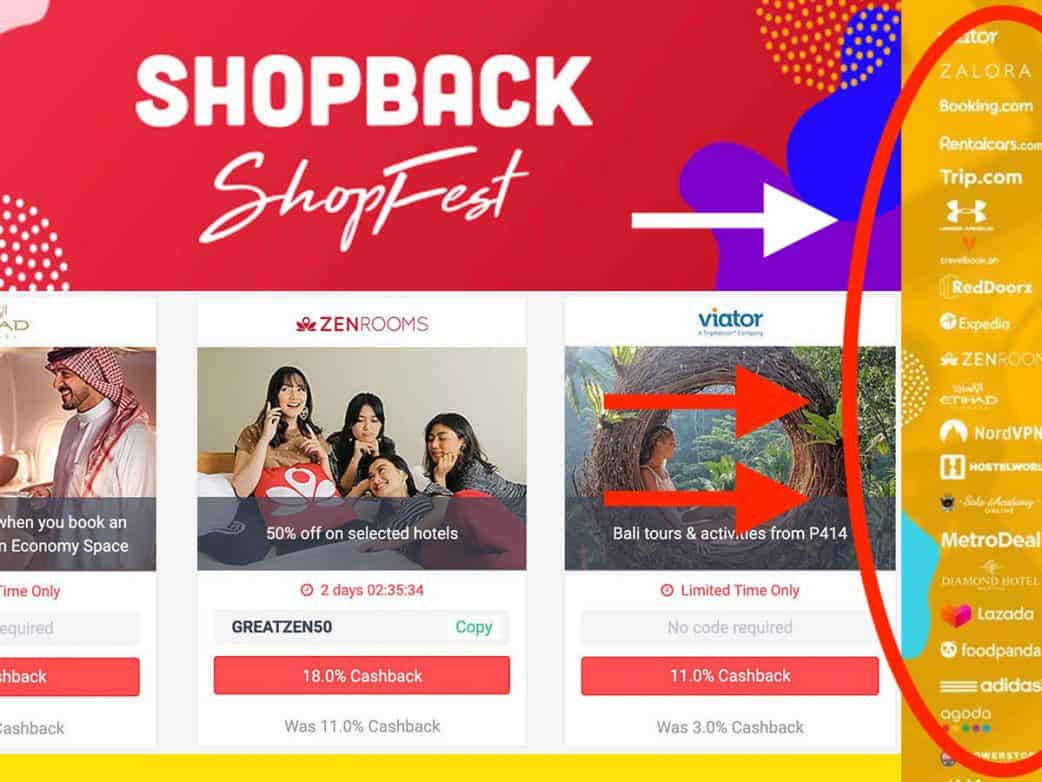1042x782 pixels.
Task: Click the Under Armour logo in sidebar
Action: [966, 215]
